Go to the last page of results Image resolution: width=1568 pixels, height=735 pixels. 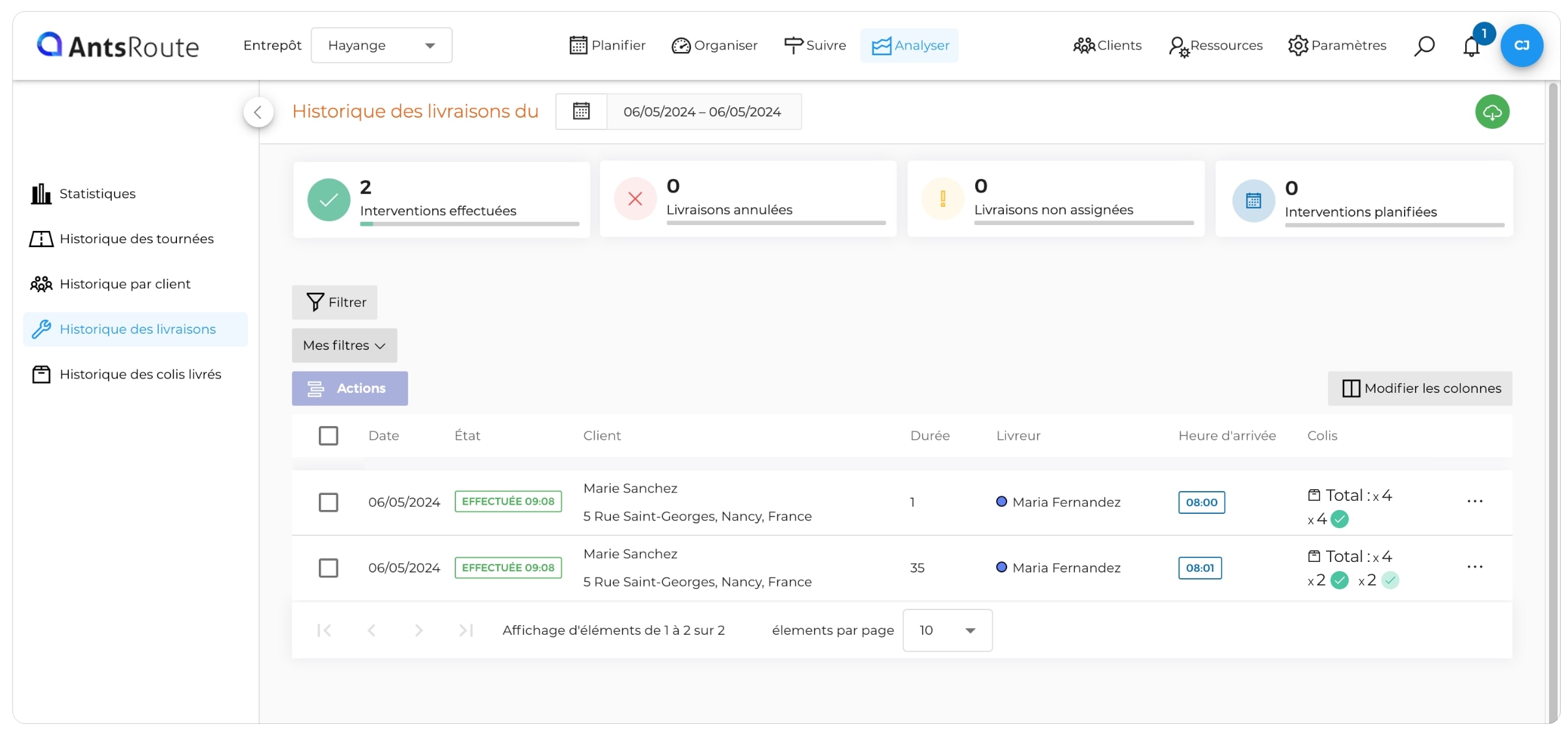[x=466, y=630]
